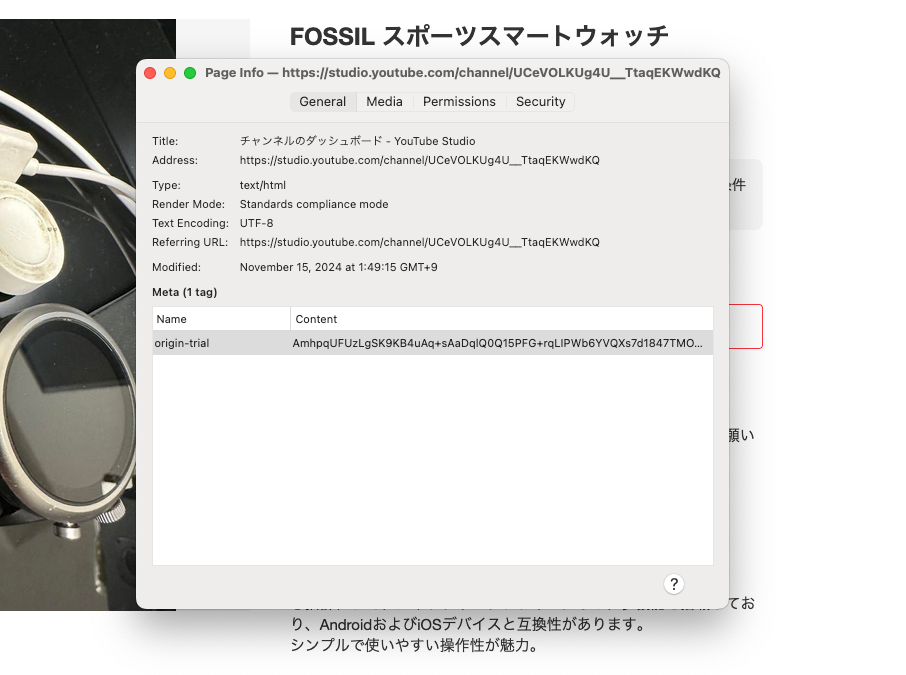Viewport: 906px width, 675px height.
Task: Click the Content column header
Action: [502, 319]
